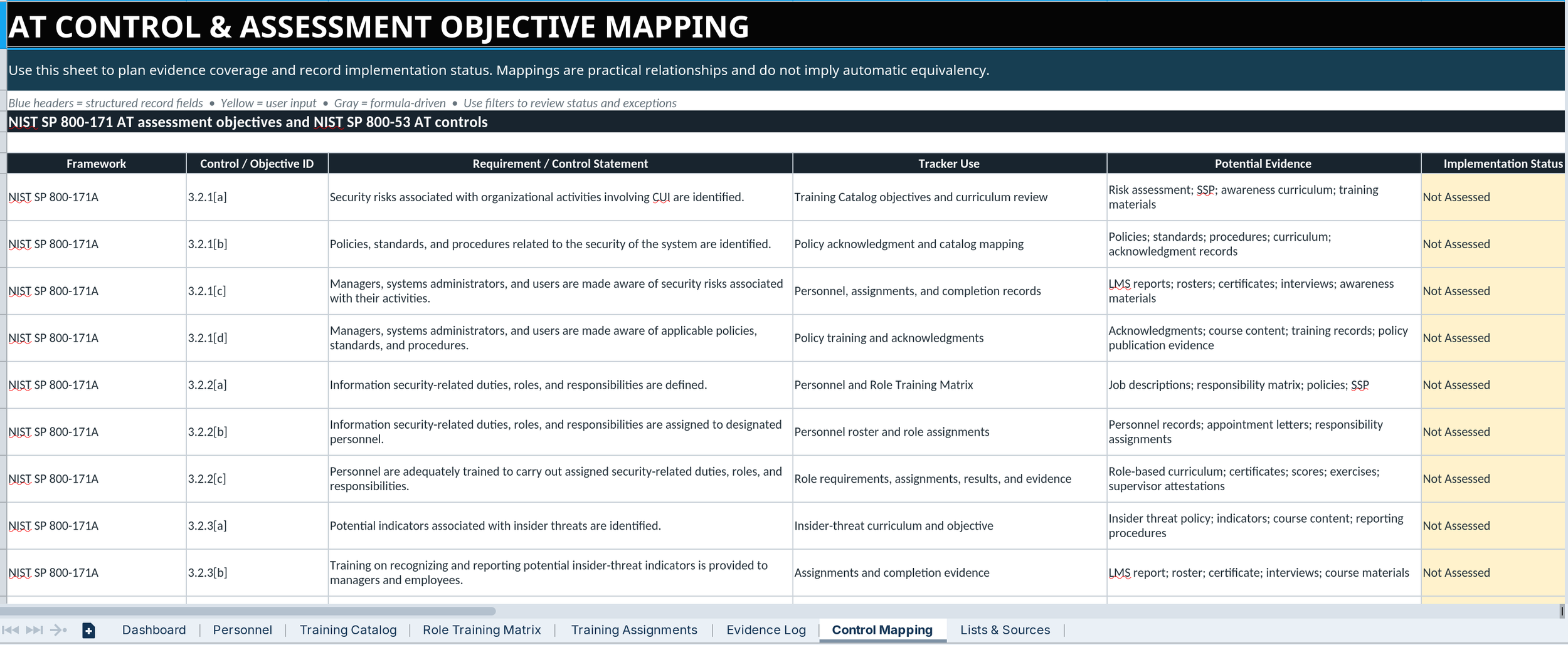Select the Tracker Use header cell
This screenshot has width=1568, height=645.
(949, 164)
